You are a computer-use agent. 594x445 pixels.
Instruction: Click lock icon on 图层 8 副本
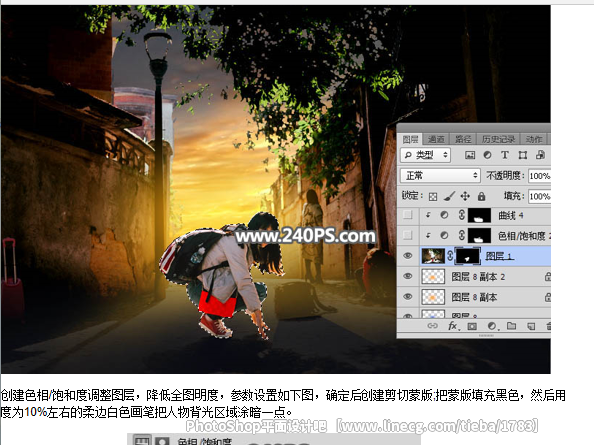pyautogui.click(x=548, y=297)
